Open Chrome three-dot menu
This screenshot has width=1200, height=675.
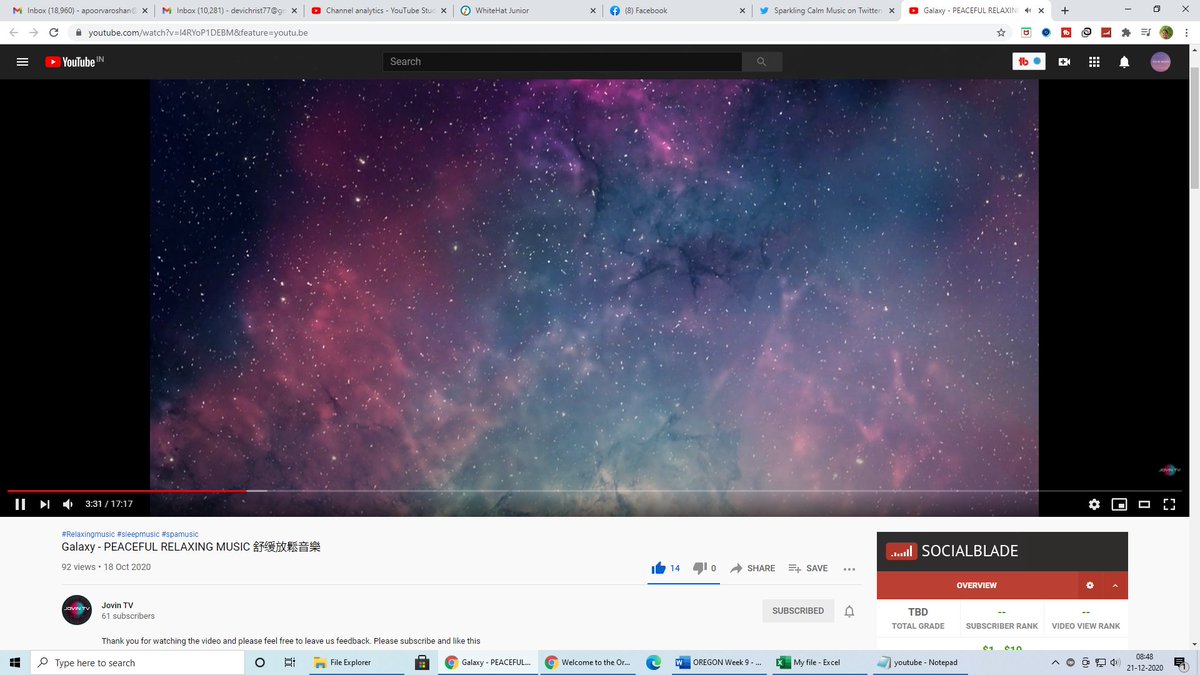[x=1186, y=32]
